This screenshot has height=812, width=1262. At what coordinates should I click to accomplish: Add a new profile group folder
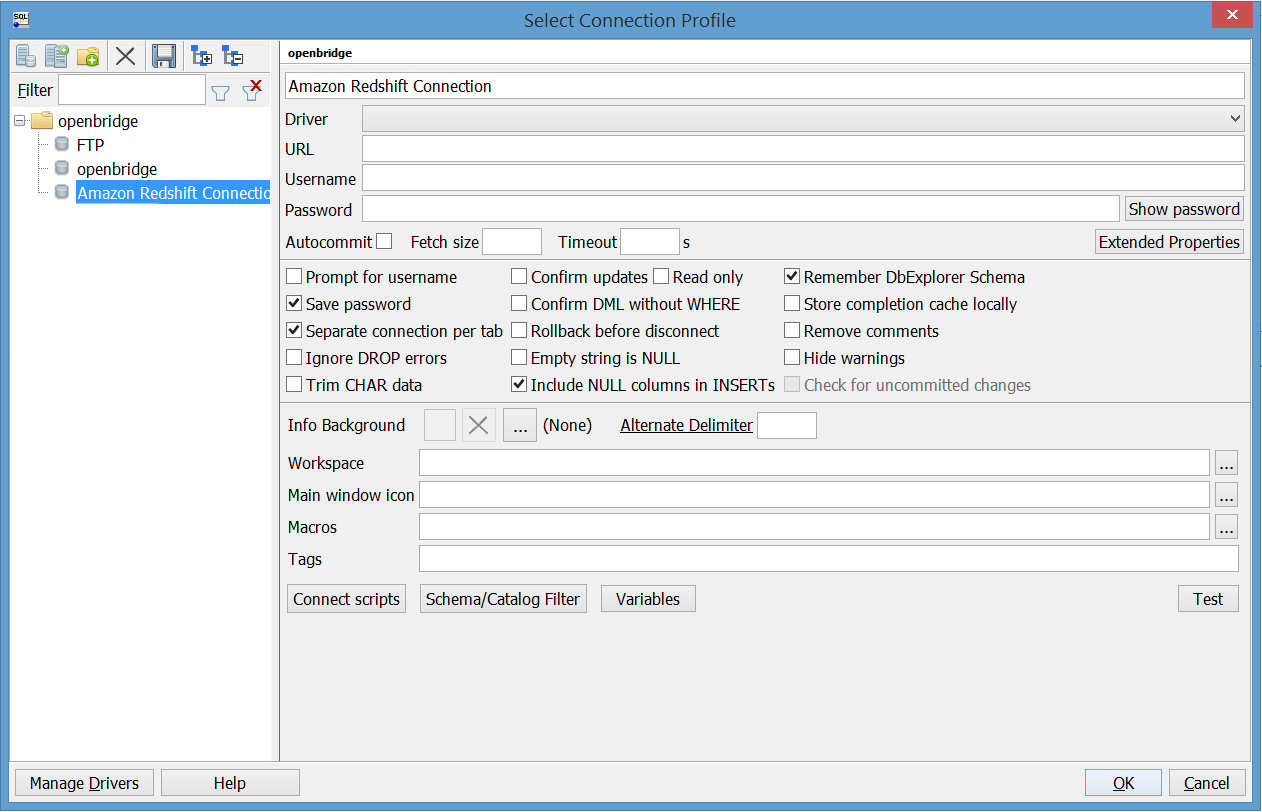tap(88, 56)
